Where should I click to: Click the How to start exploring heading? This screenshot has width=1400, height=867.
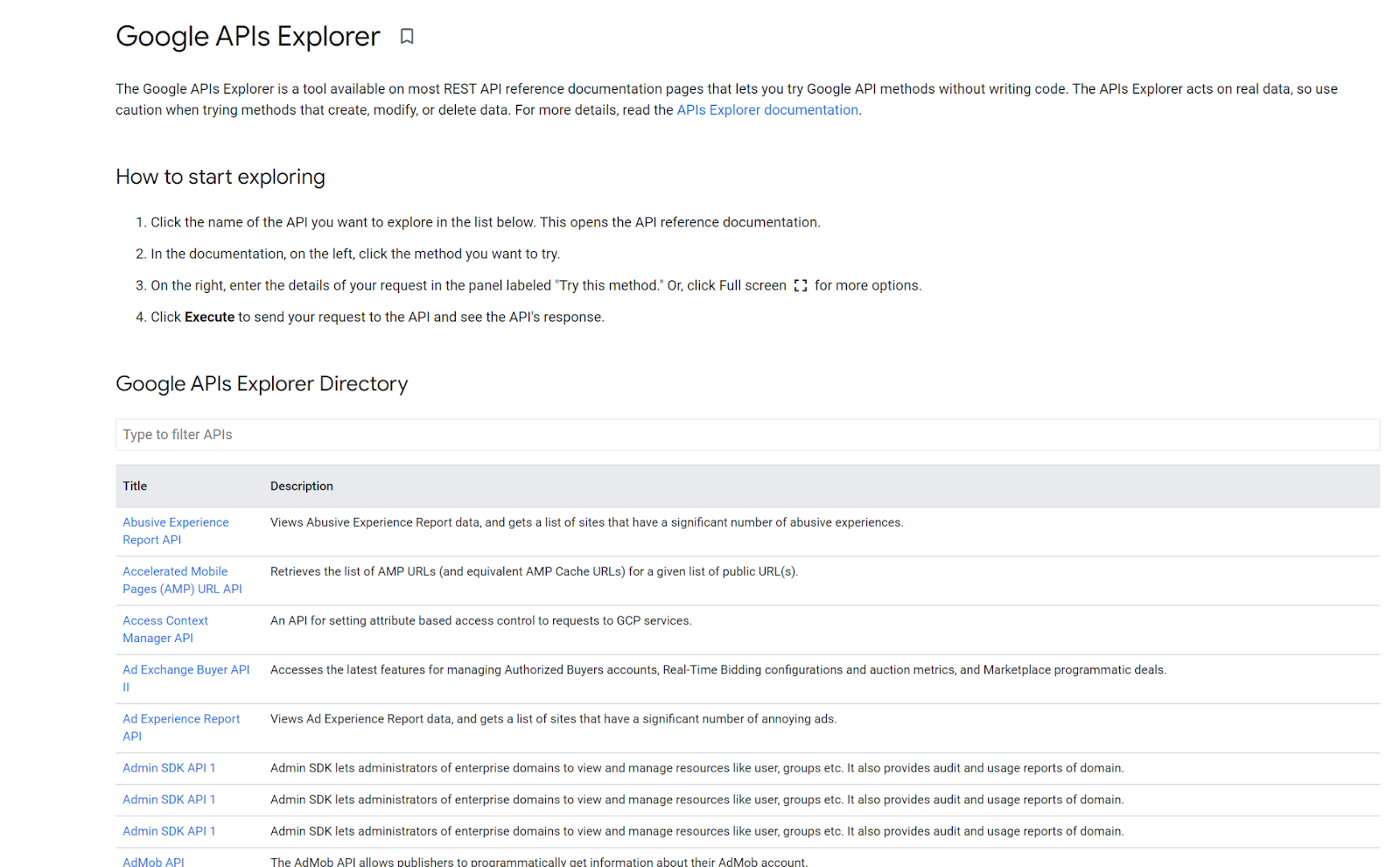[220, 177]
